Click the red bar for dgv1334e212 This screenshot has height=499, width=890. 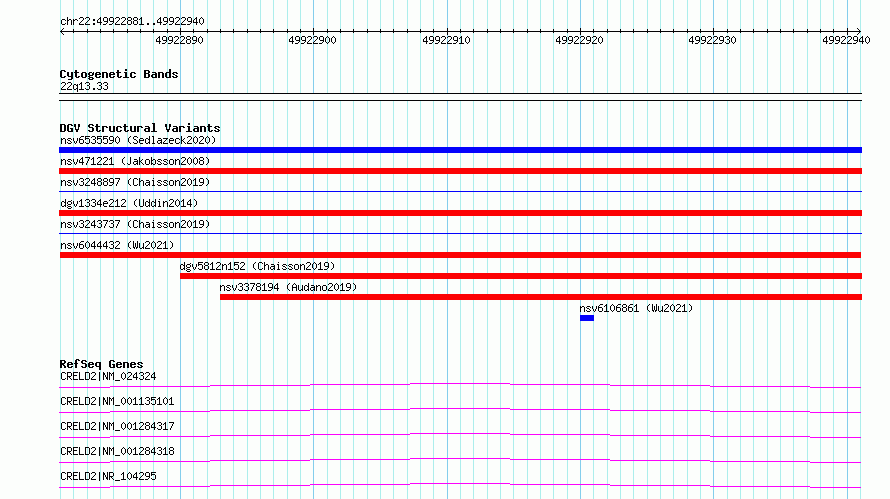pyautogui.click(x=460, y=213)
